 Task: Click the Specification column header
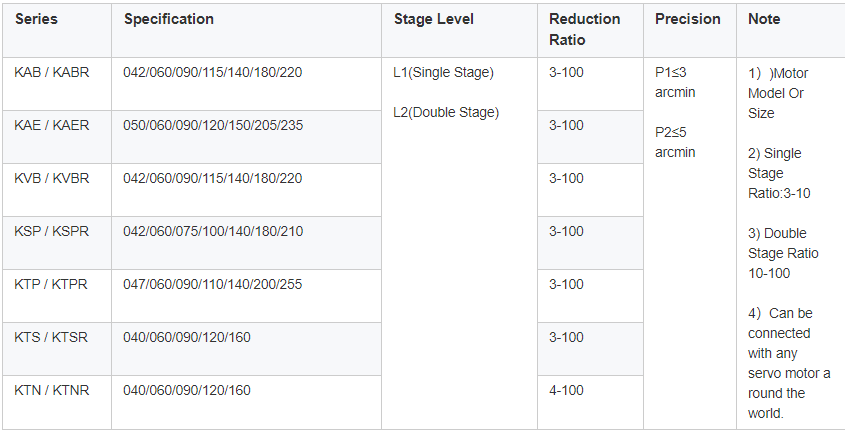pyautogui.click(x=169, y=19)
